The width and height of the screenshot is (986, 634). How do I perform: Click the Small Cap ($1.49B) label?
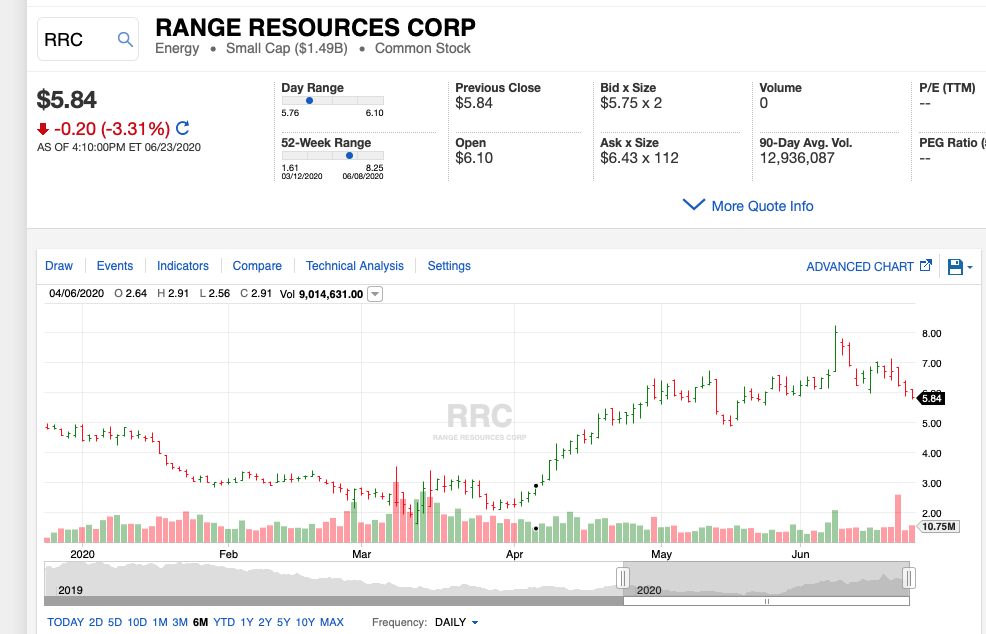pyautogui.click(x=287, y=48)
